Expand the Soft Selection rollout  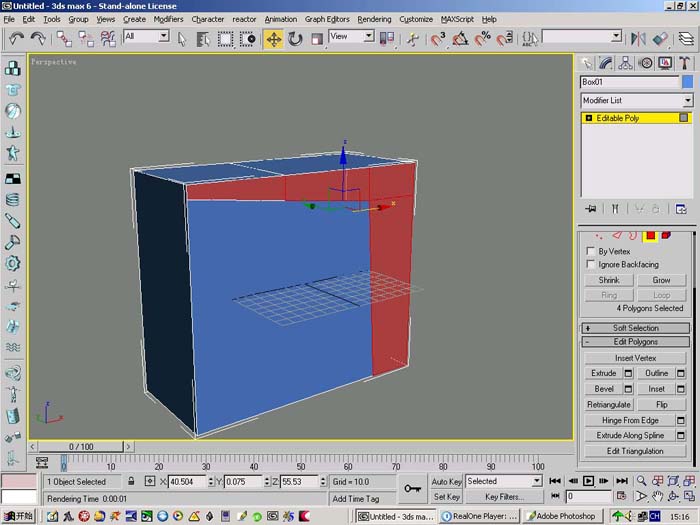(x=635, y=328)
